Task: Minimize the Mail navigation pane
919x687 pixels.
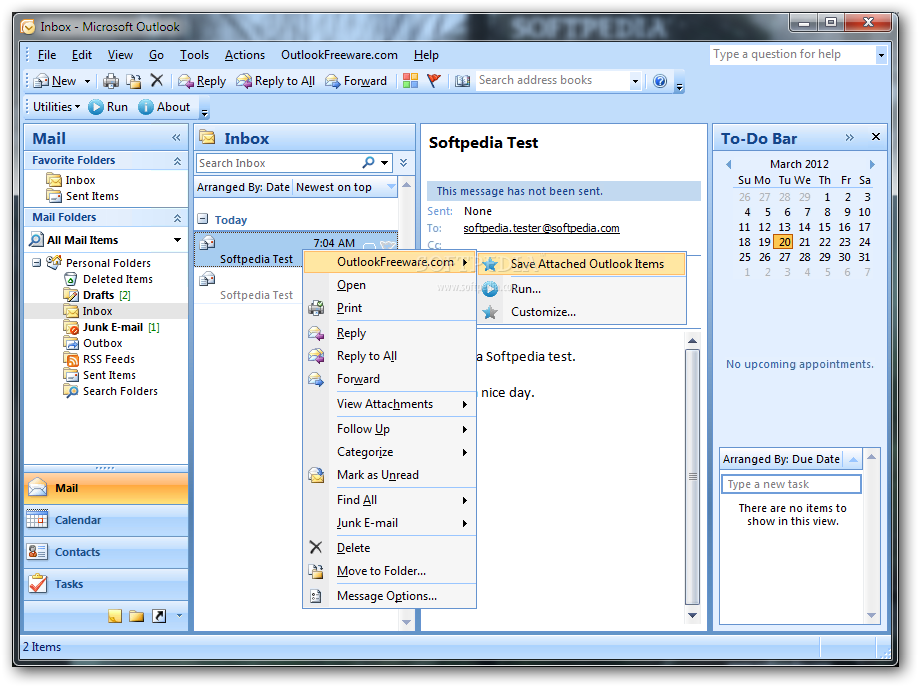Action: click(176, 138)
